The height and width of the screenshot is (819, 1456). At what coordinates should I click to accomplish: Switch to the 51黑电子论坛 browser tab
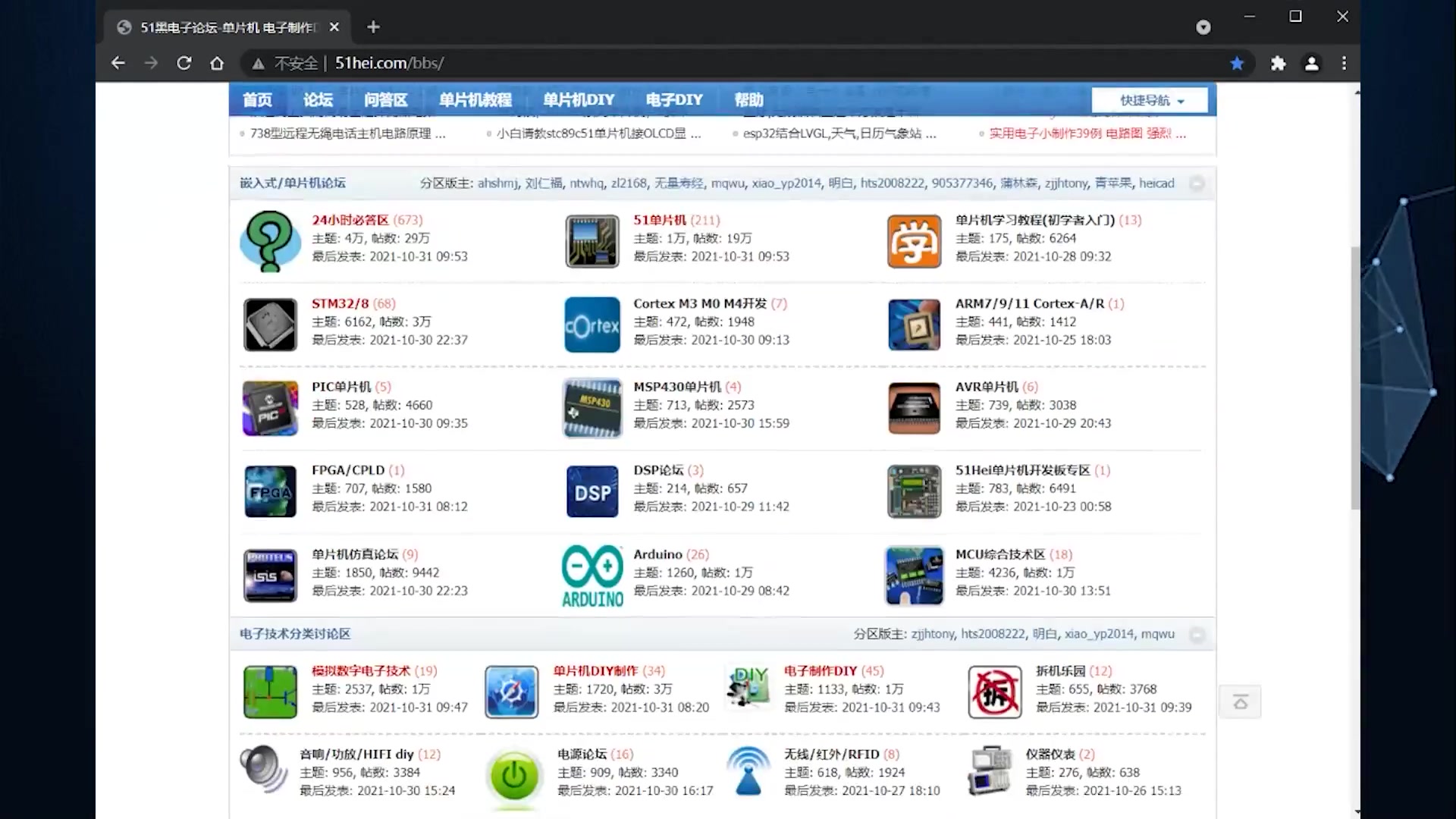[x=227, y=27]
